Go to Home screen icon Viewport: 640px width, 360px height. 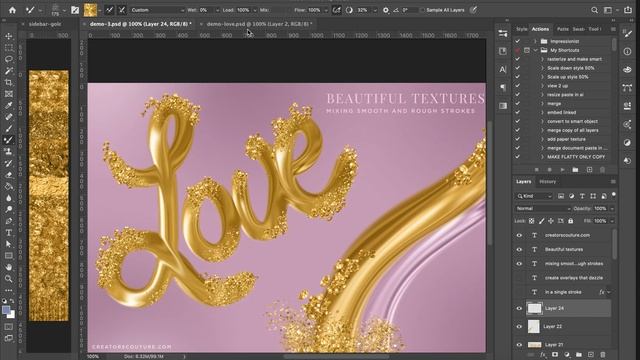pos(13,10)
